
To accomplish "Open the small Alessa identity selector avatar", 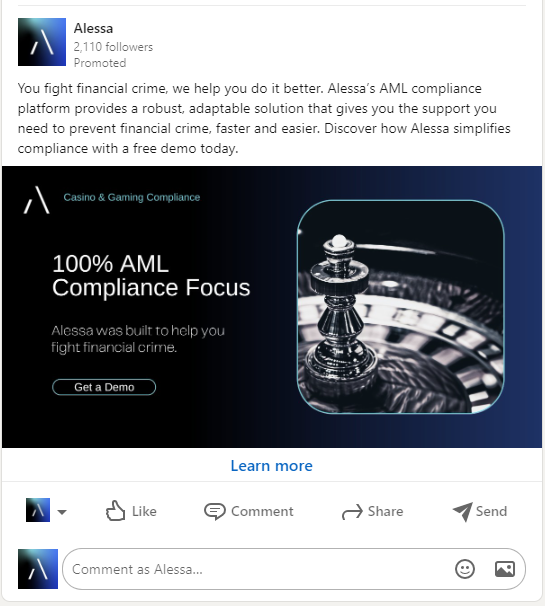I will click(x=38, y=510).
